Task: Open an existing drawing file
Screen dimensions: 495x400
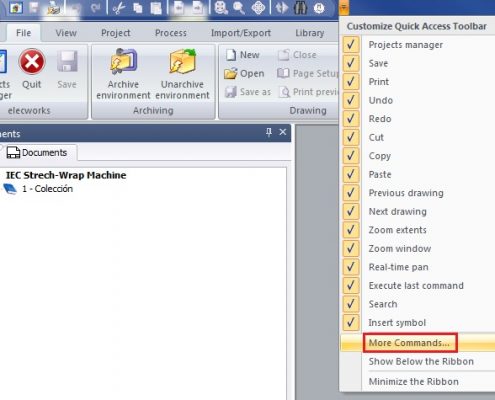Action: 244,73
